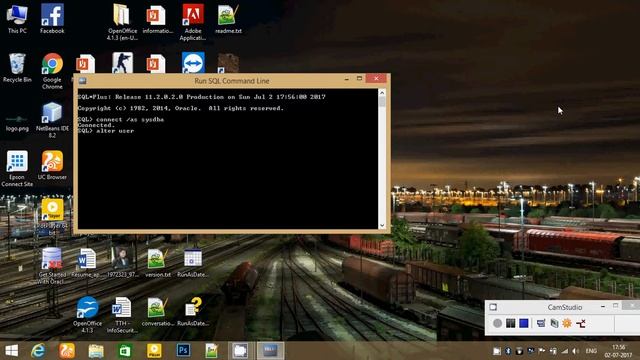Click CamStudio's pause recording button

point(510,323)
